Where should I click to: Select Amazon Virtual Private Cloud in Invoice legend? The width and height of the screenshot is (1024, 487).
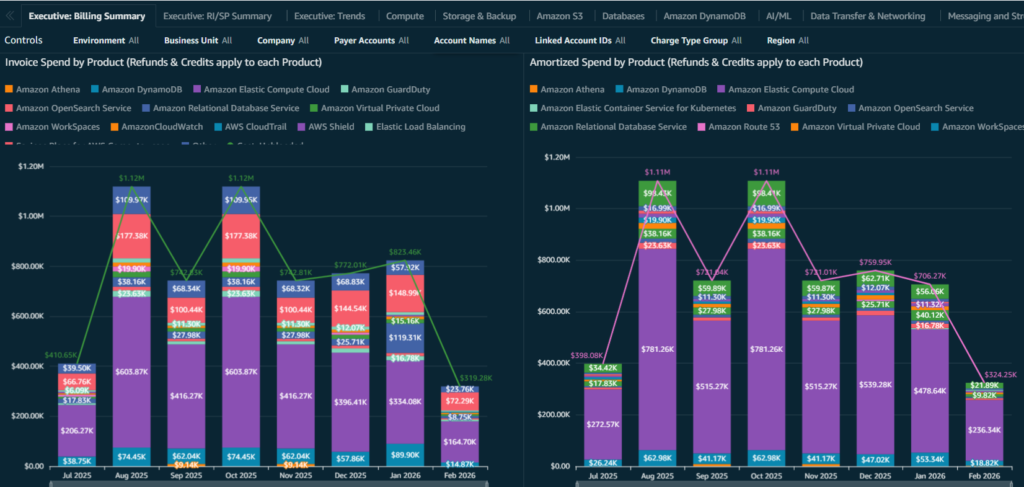tap(374, 108)
